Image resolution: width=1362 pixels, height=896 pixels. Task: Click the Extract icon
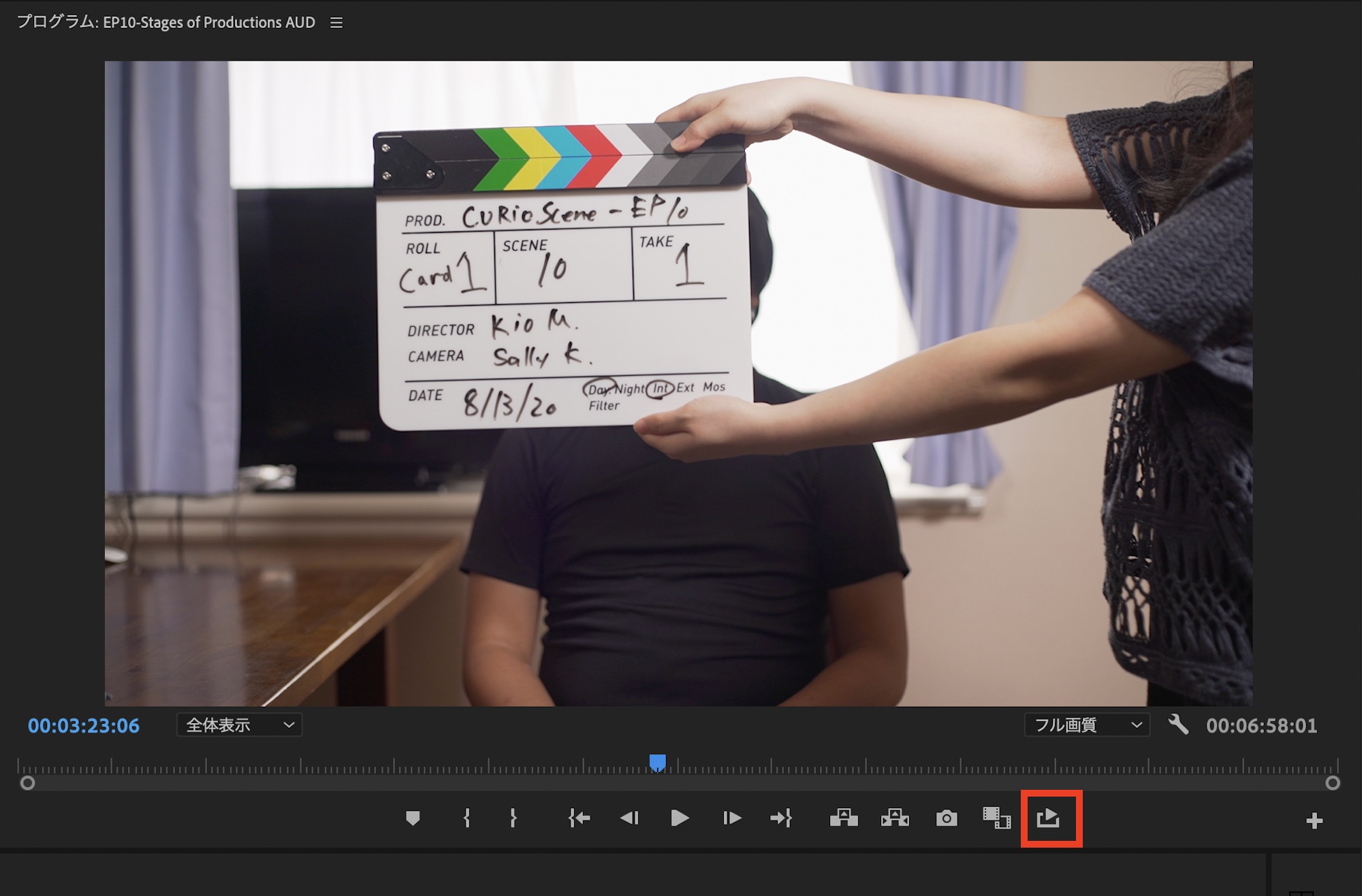(x=895, y=818)
